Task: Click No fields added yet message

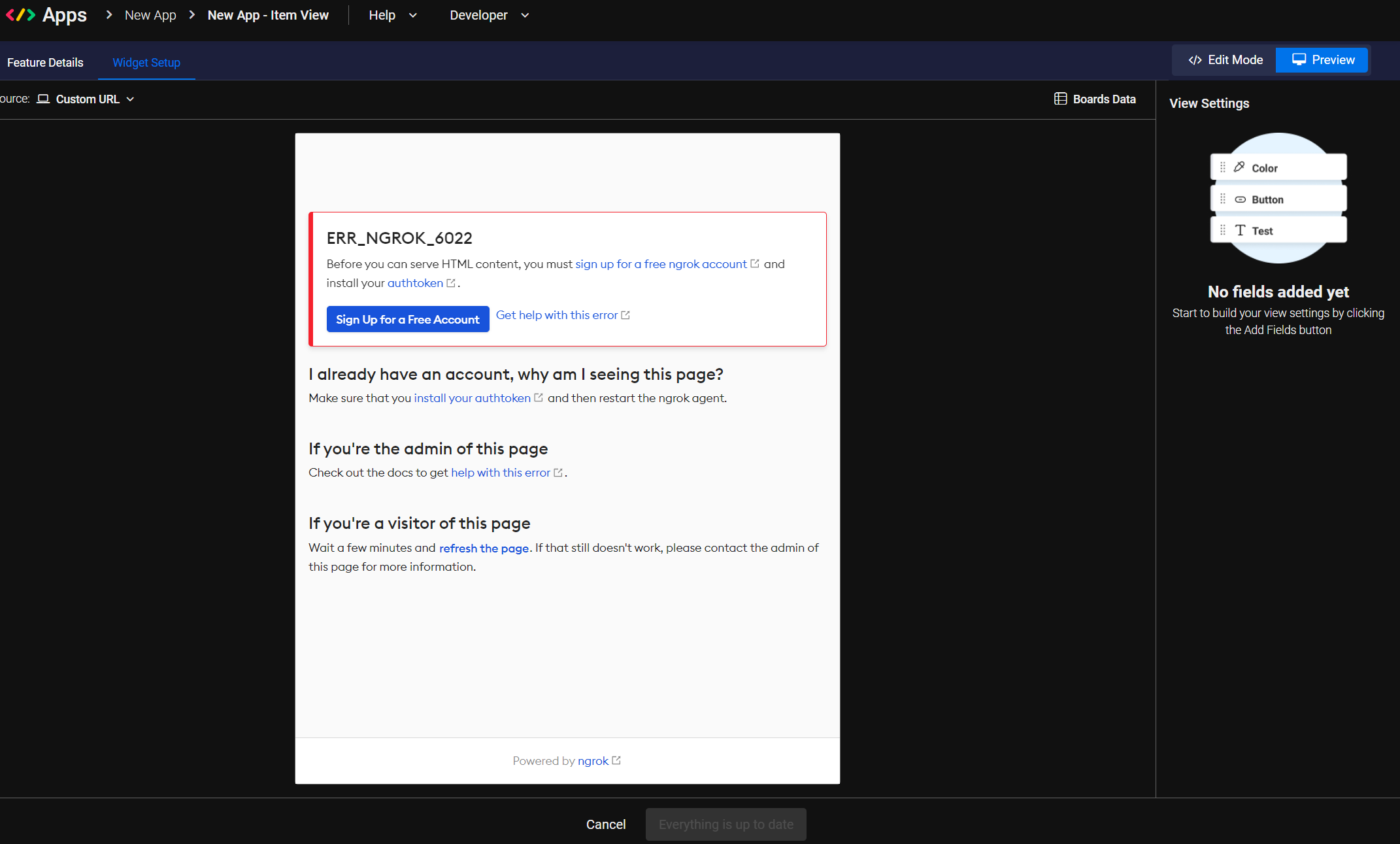Action: (1278, 292)
